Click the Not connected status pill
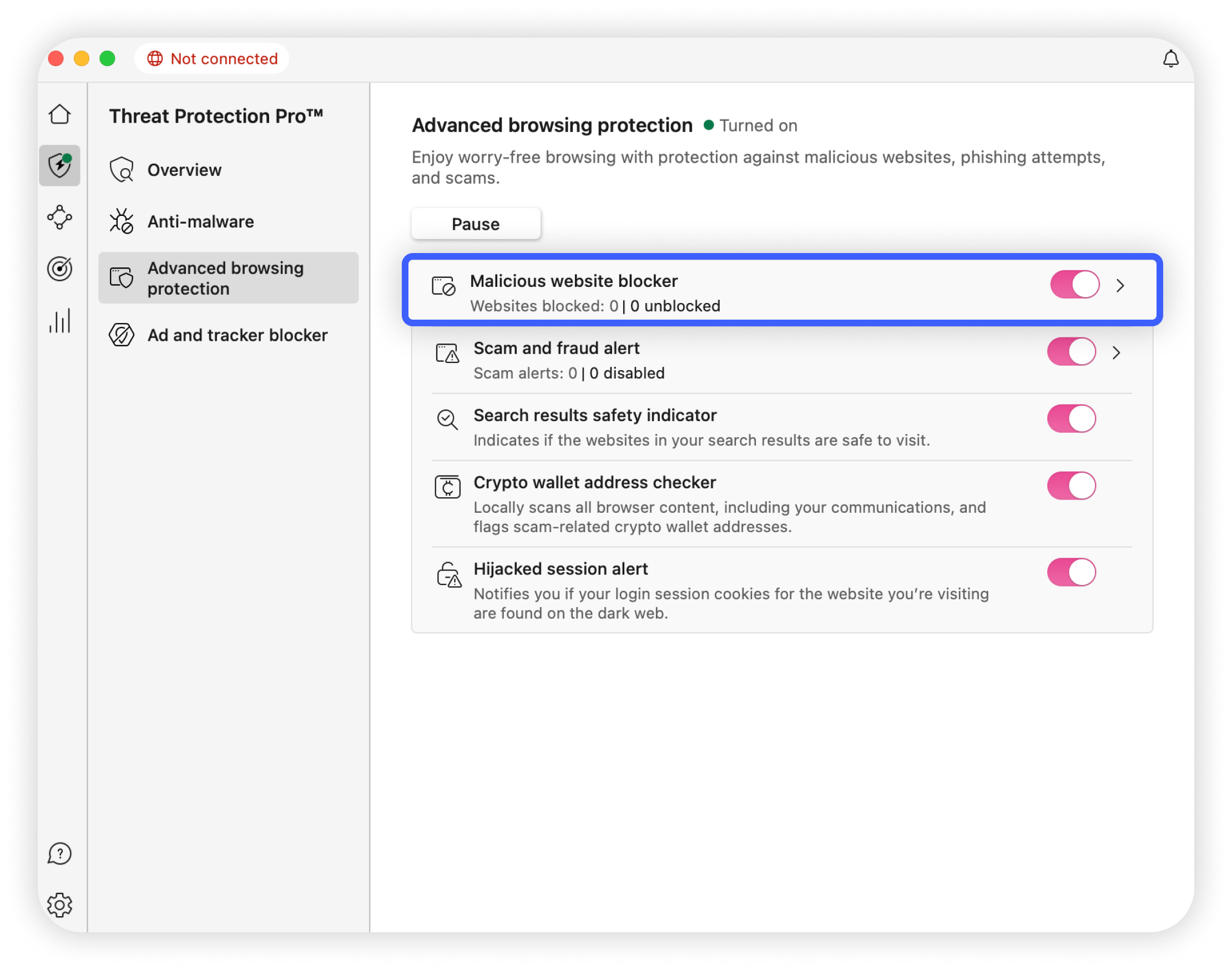 click(212, 58)
